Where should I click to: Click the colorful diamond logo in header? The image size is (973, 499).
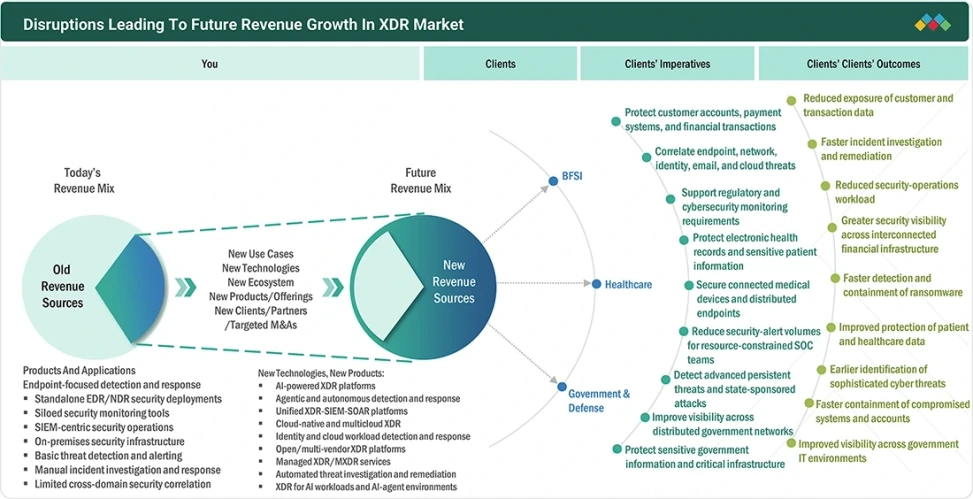coord(933,23)
